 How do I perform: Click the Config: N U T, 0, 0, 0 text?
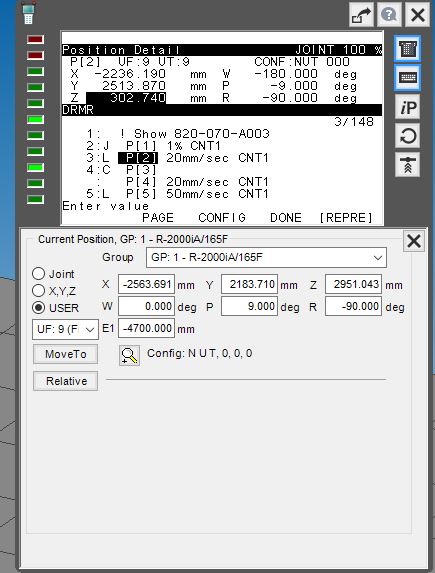pos(200,354)
